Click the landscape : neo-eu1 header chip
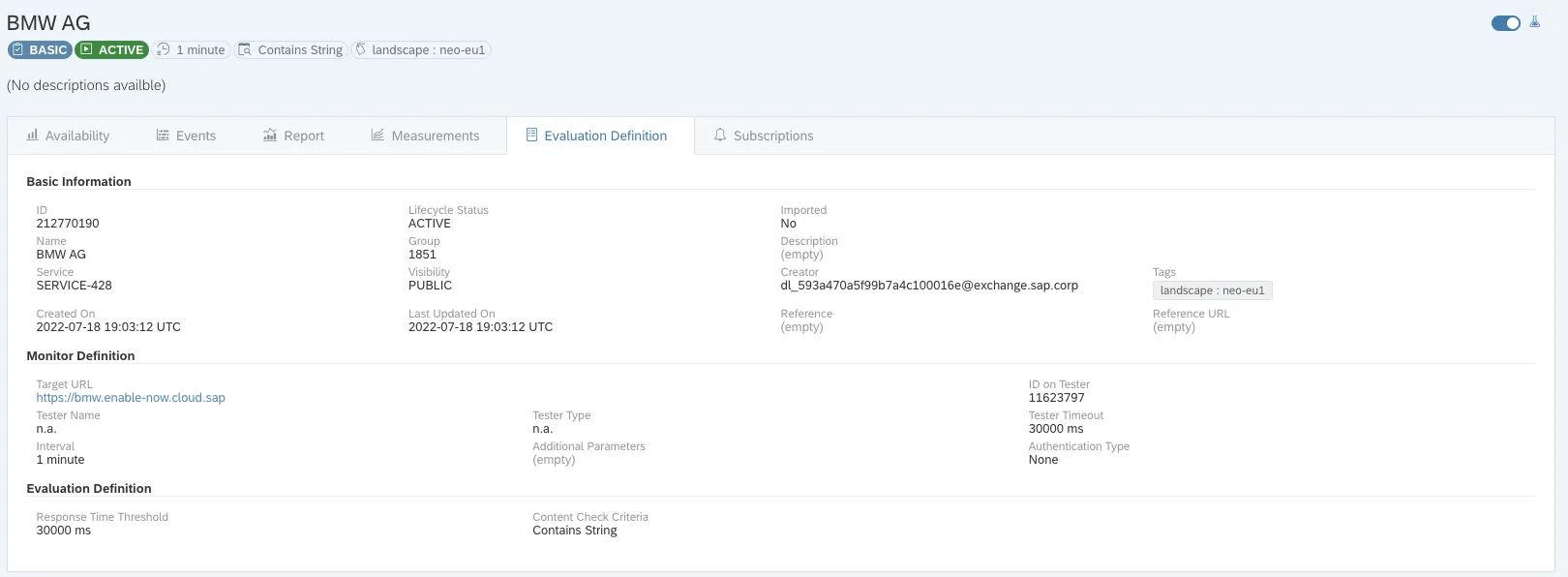 [421, 49]
